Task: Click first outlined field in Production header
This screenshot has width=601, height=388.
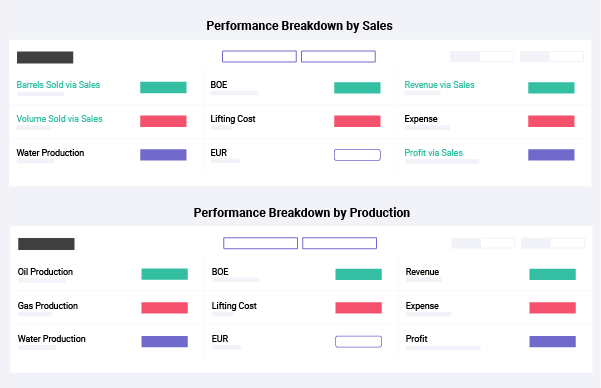Action: coord(261,243)
